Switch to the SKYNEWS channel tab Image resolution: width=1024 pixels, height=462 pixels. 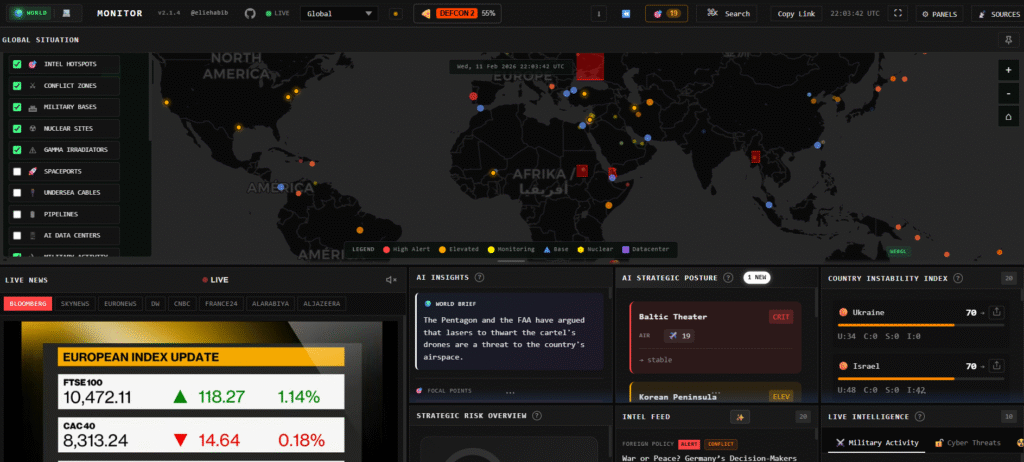coord(76,303)
